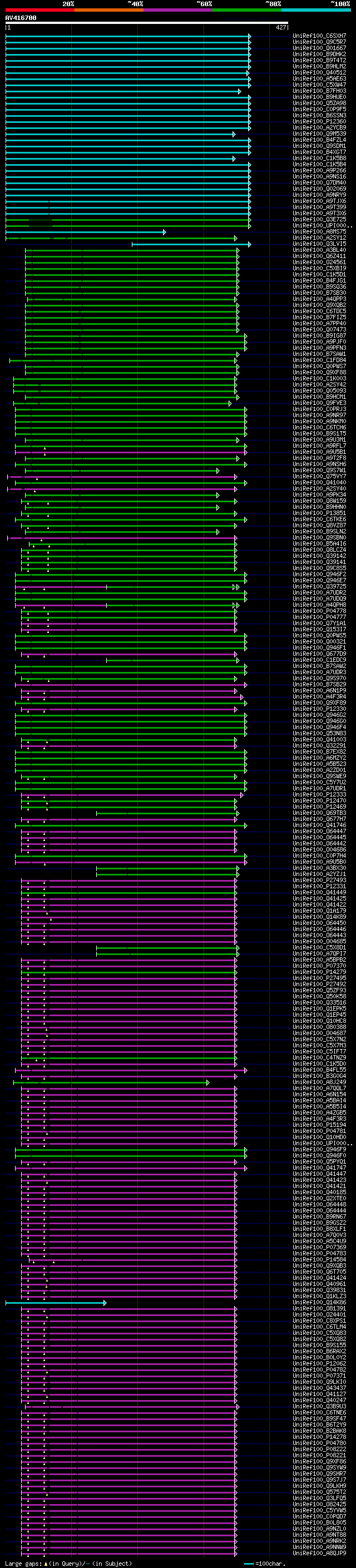
Task: Open hit UniRef100_C6SXH7
Action: 319,36
